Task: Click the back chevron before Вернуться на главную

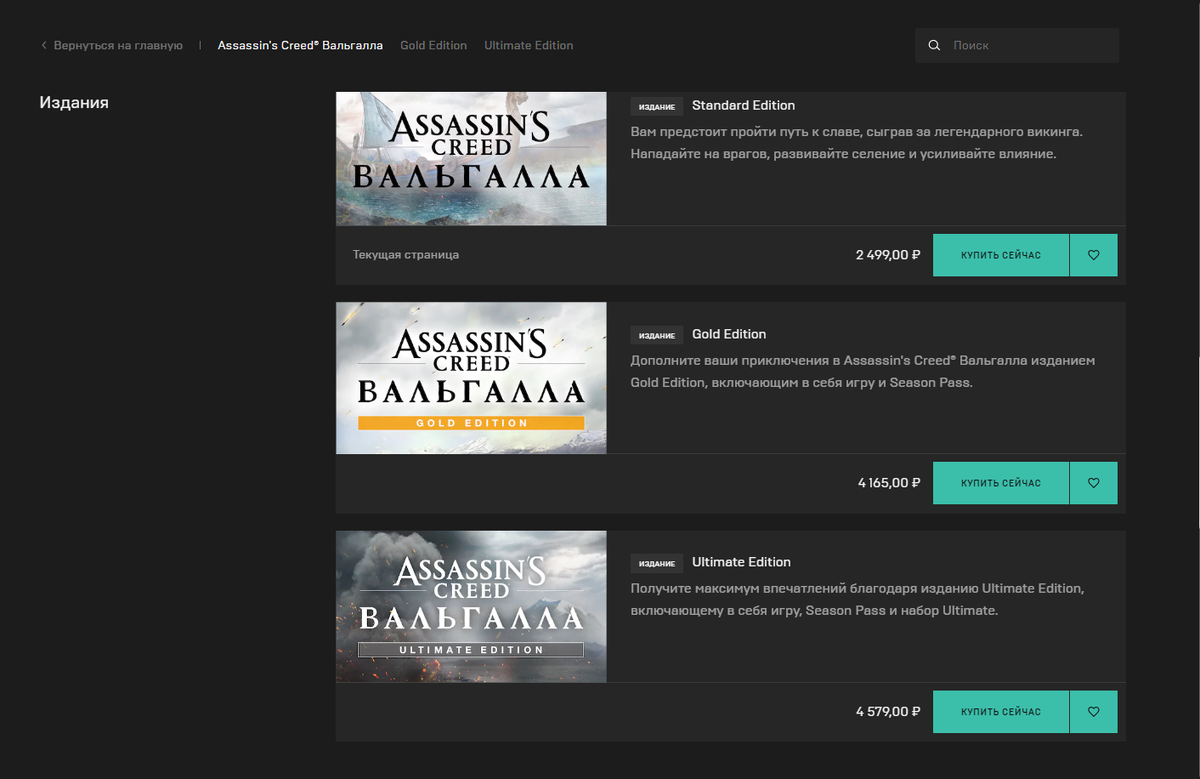Action: coord(44,45)
